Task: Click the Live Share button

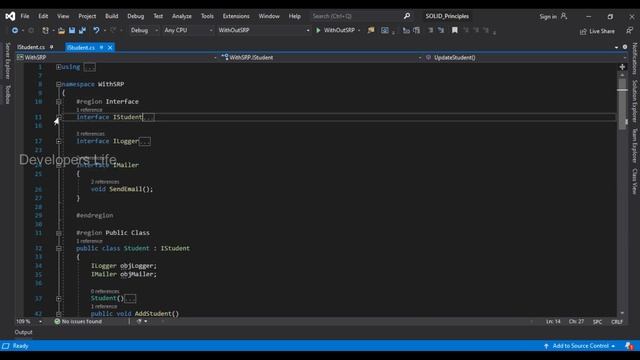Action: tap(597, 31)
